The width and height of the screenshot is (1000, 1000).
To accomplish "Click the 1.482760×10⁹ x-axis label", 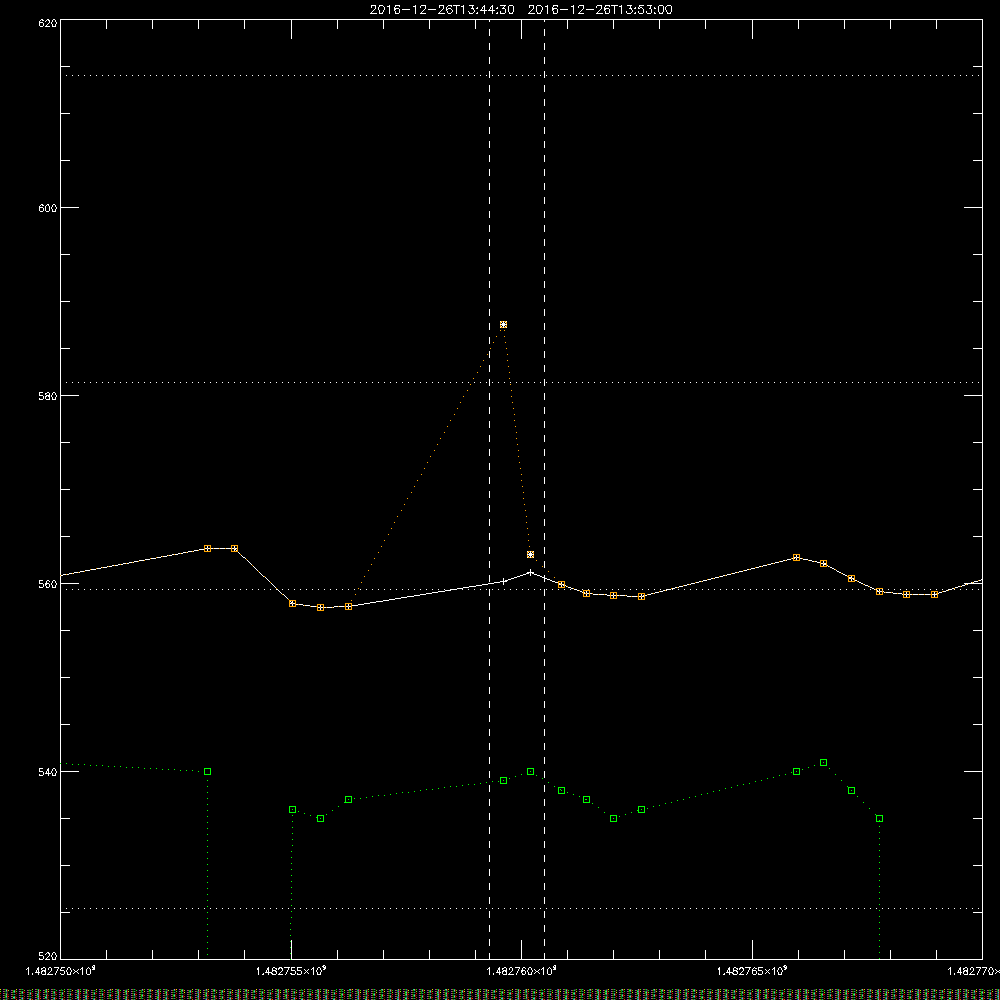I will [522, 971].
